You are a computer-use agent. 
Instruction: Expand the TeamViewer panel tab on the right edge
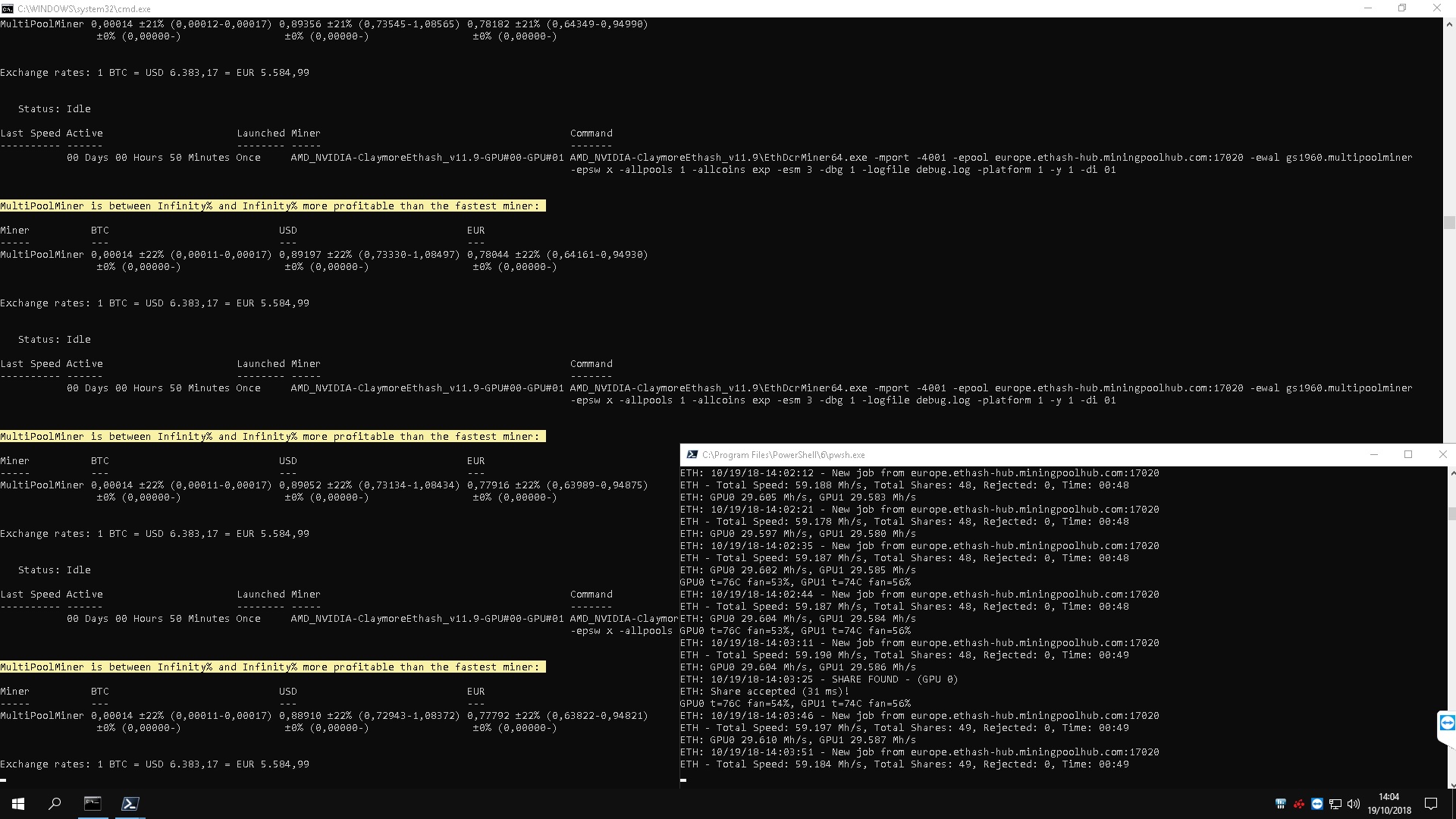point(1447,724)
